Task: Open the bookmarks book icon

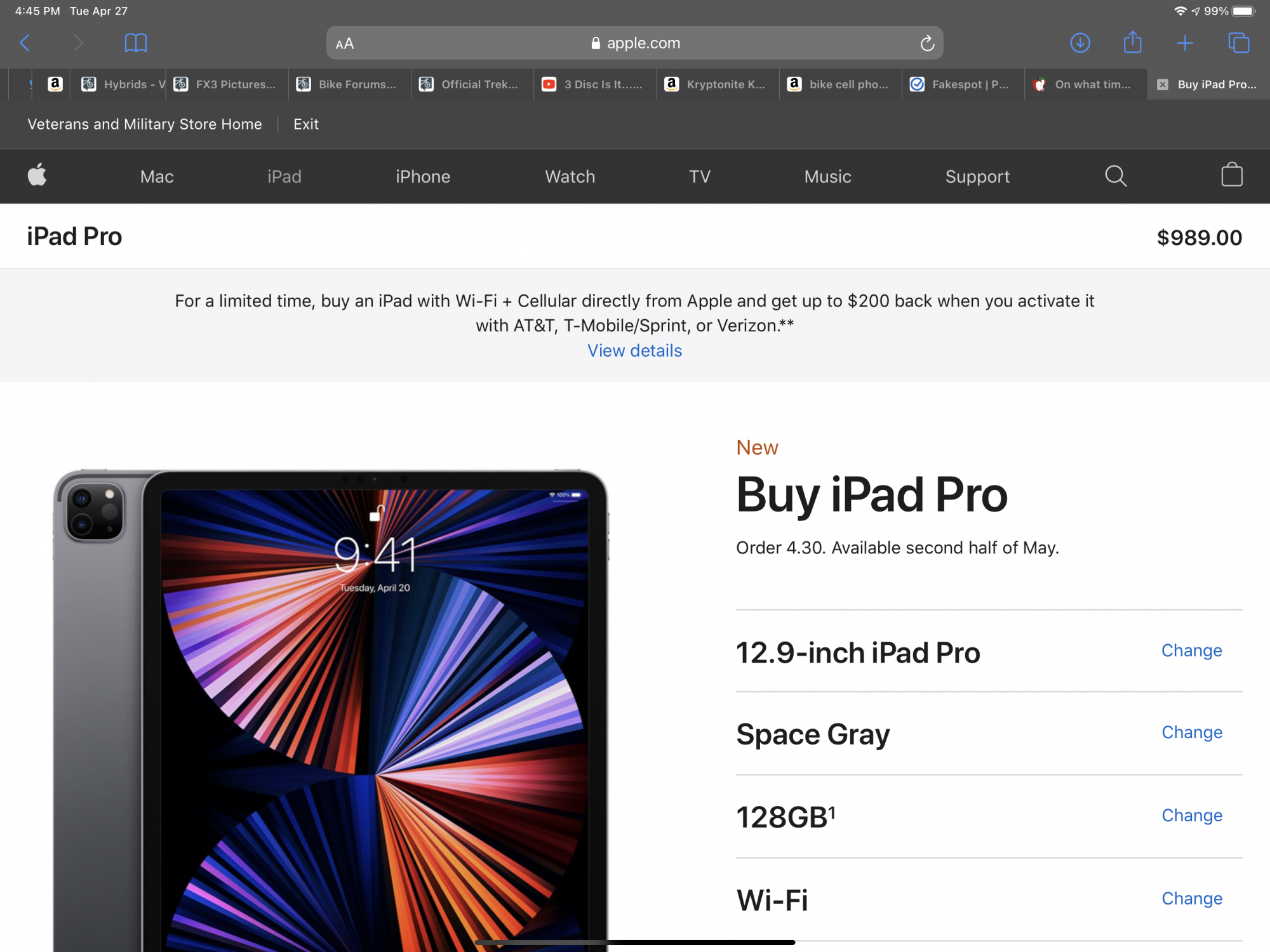Action: pos(136,43)
